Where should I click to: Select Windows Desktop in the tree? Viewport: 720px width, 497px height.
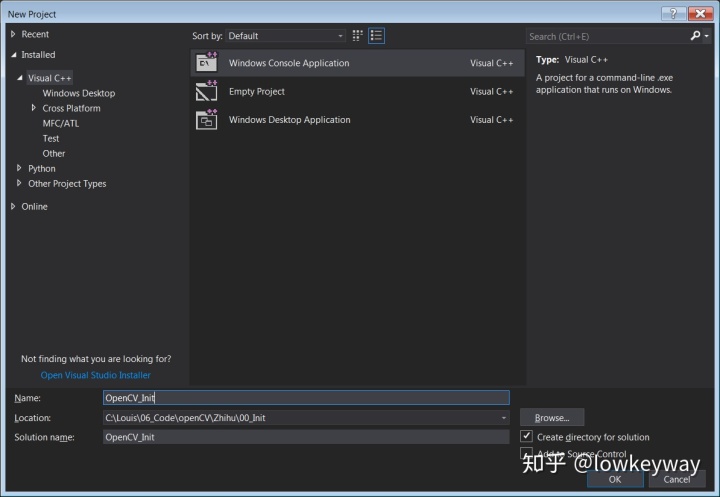pyautogui.click(x=79, y=93)
